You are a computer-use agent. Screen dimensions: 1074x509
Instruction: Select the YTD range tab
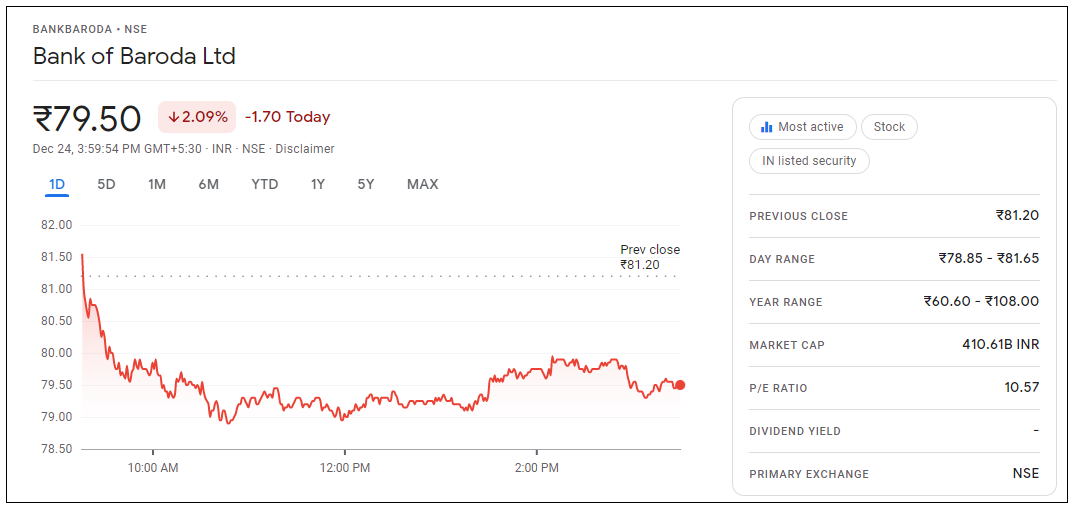(x=264, y=184)
